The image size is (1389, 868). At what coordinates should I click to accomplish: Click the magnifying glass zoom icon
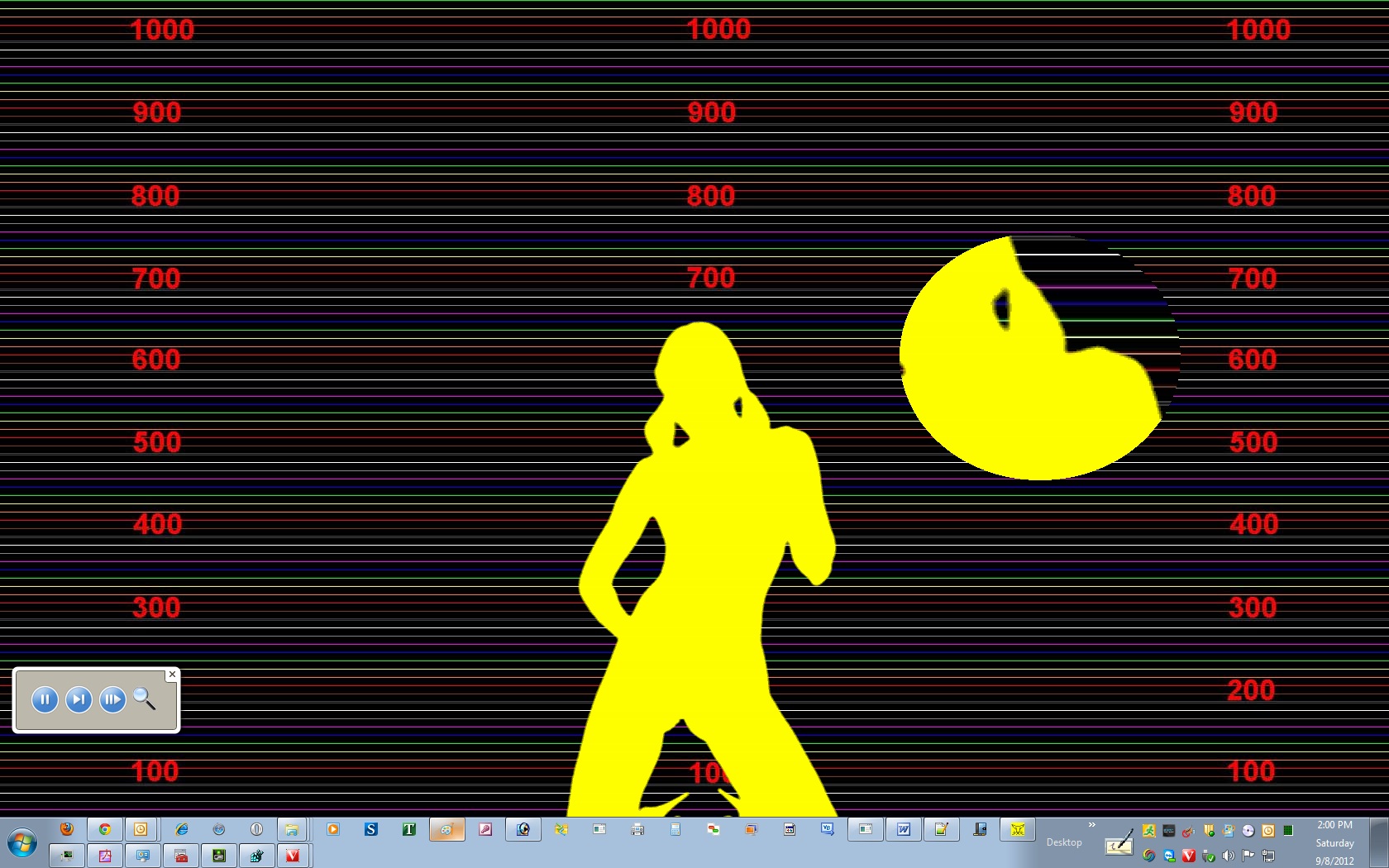point(145,699)
